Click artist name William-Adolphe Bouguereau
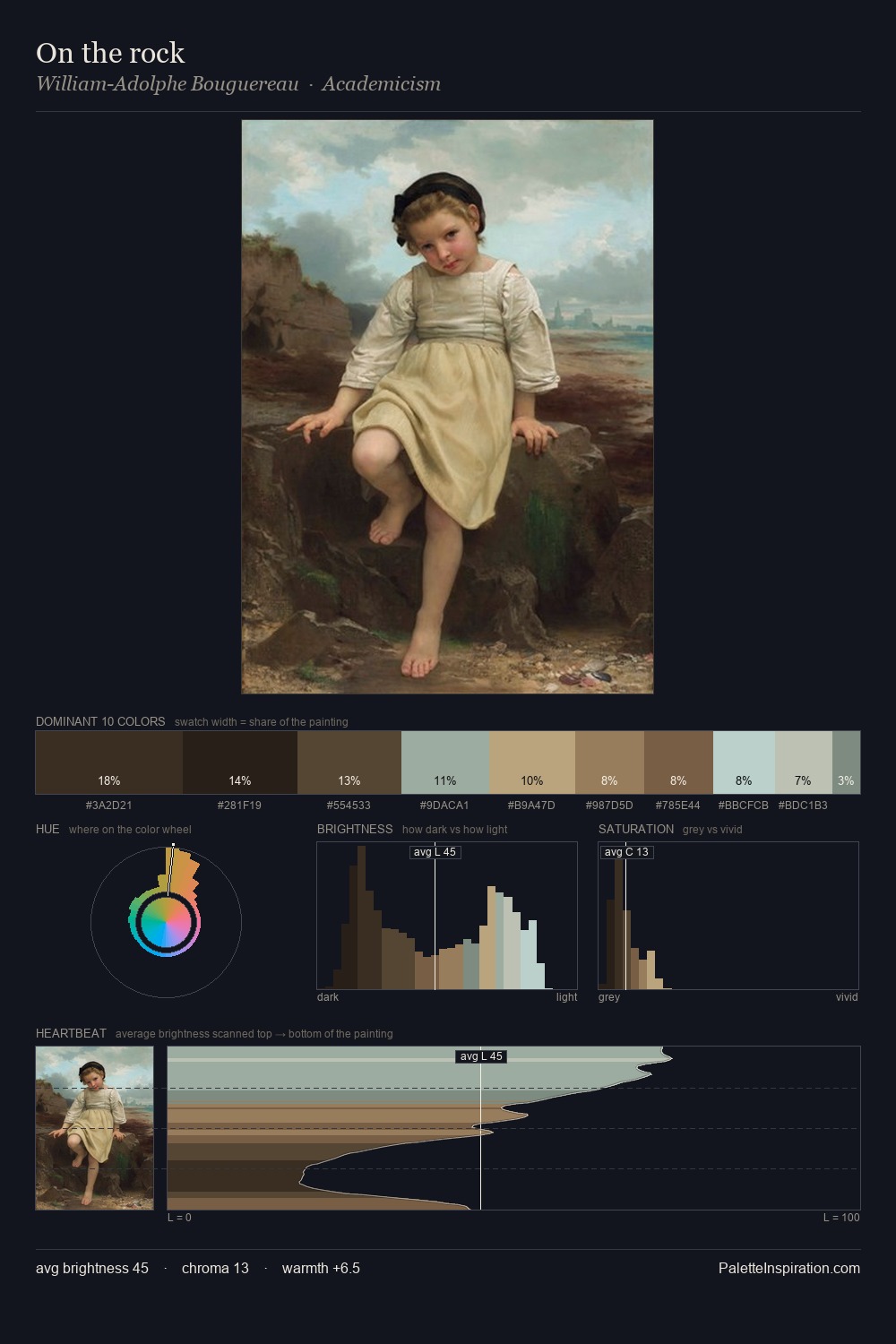The image size is (896, 1344). click(x=168, y=84)
